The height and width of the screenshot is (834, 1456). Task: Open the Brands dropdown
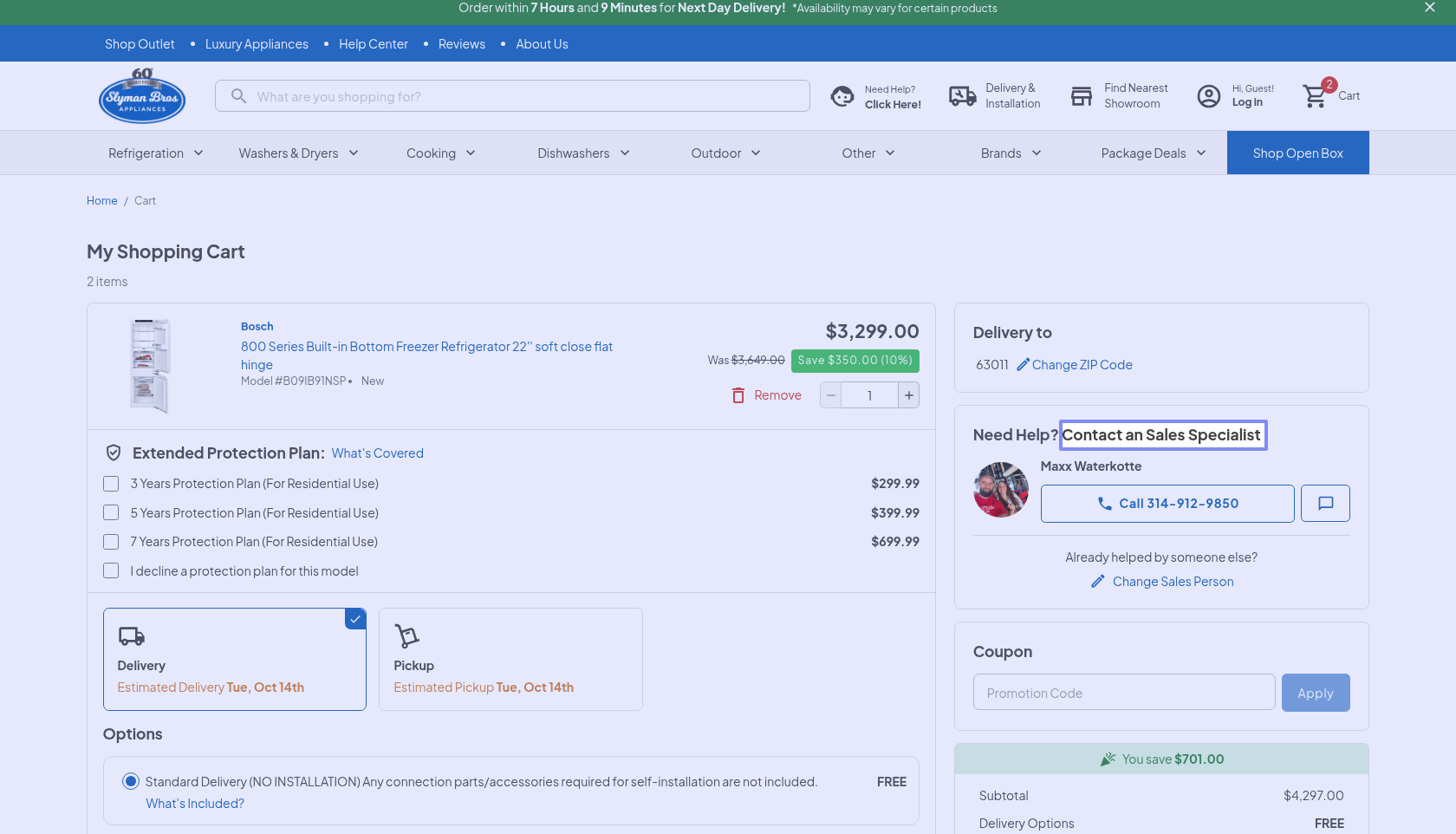[1011, 153]
